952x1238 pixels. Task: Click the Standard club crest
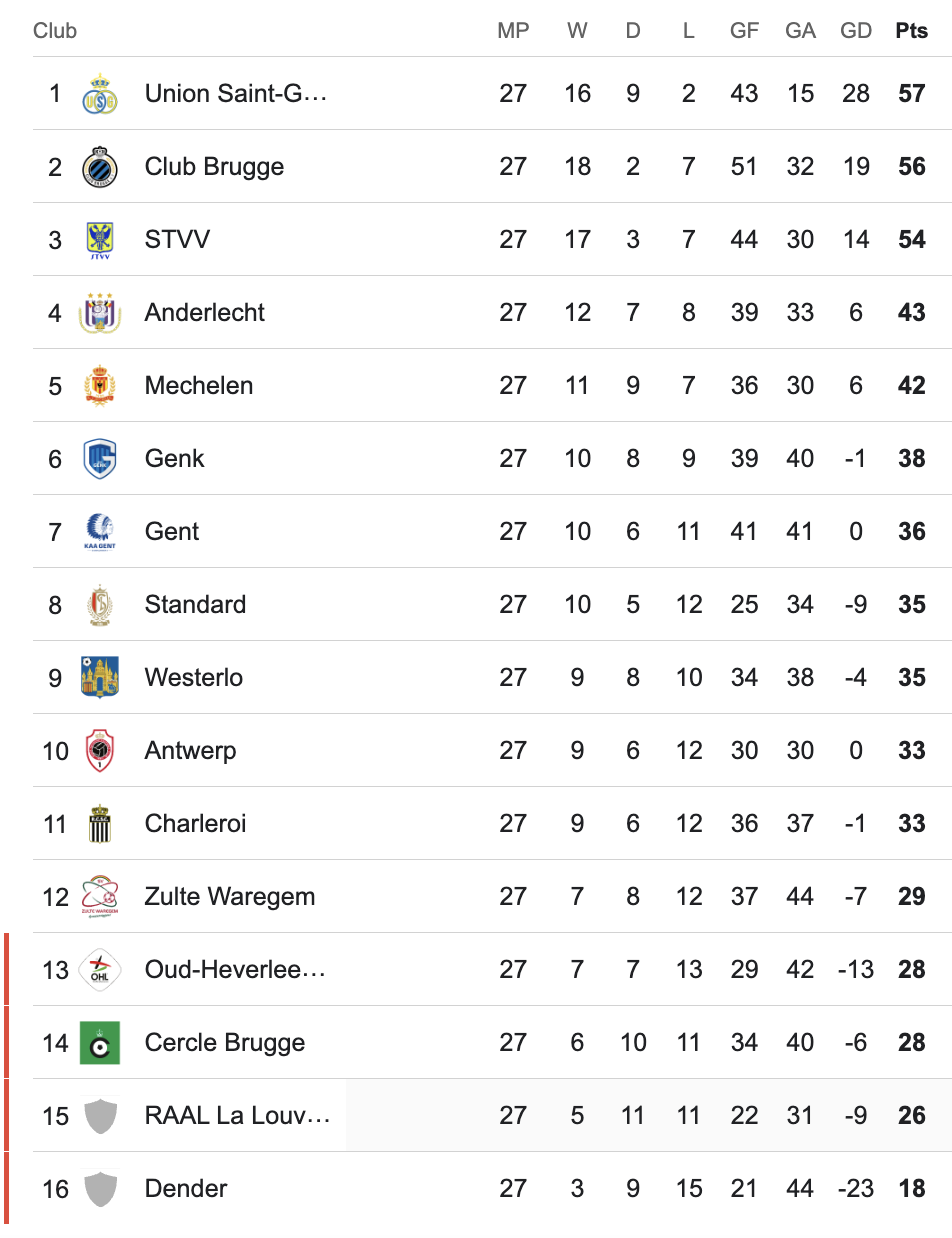click(x=100, y=605)
